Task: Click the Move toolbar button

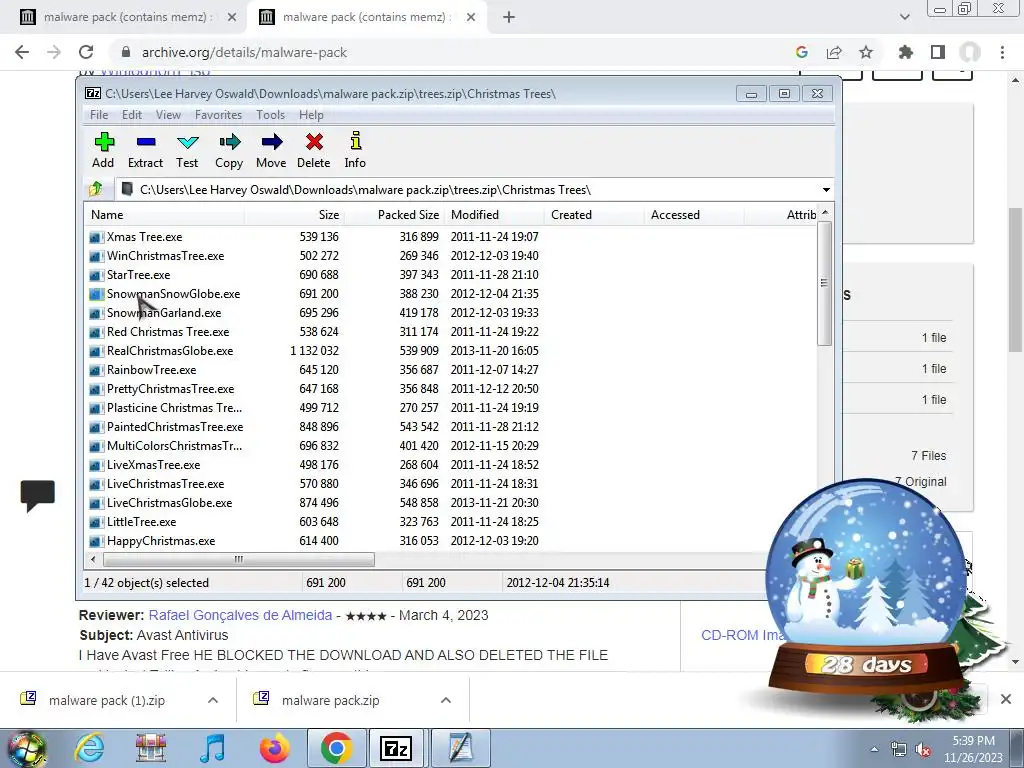Action: [x=271, y=151]
